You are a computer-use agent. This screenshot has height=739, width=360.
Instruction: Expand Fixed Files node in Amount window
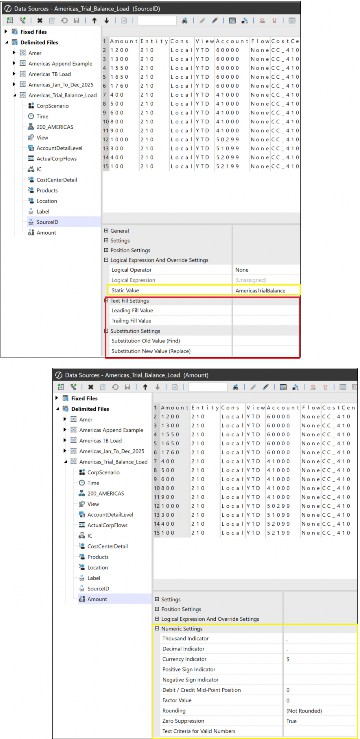57,398
